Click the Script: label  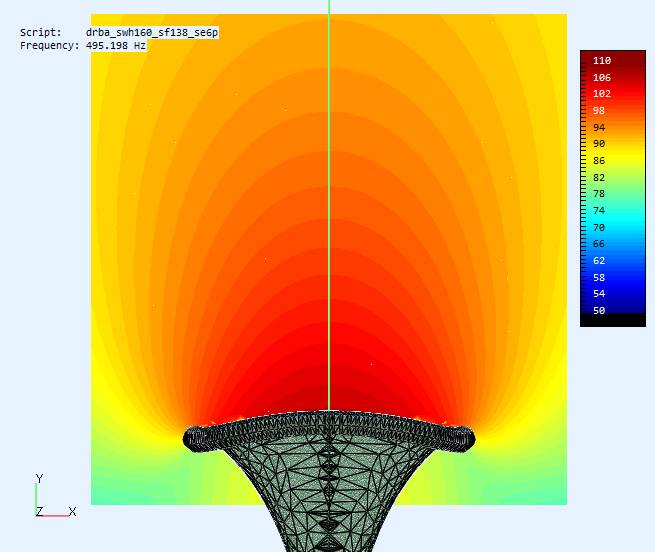coord(41,33)
